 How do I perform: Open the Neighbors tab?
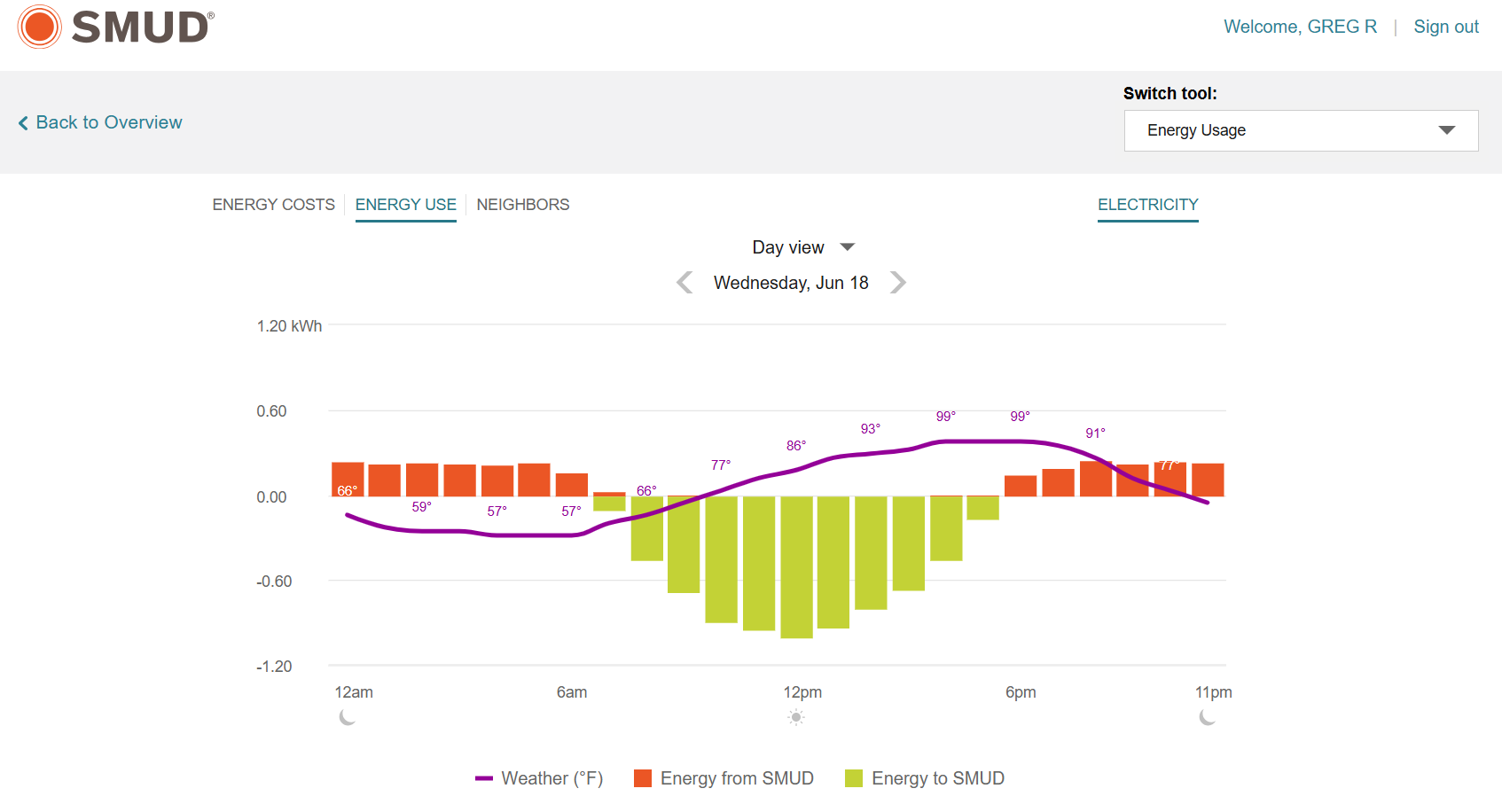coord(523,205)
